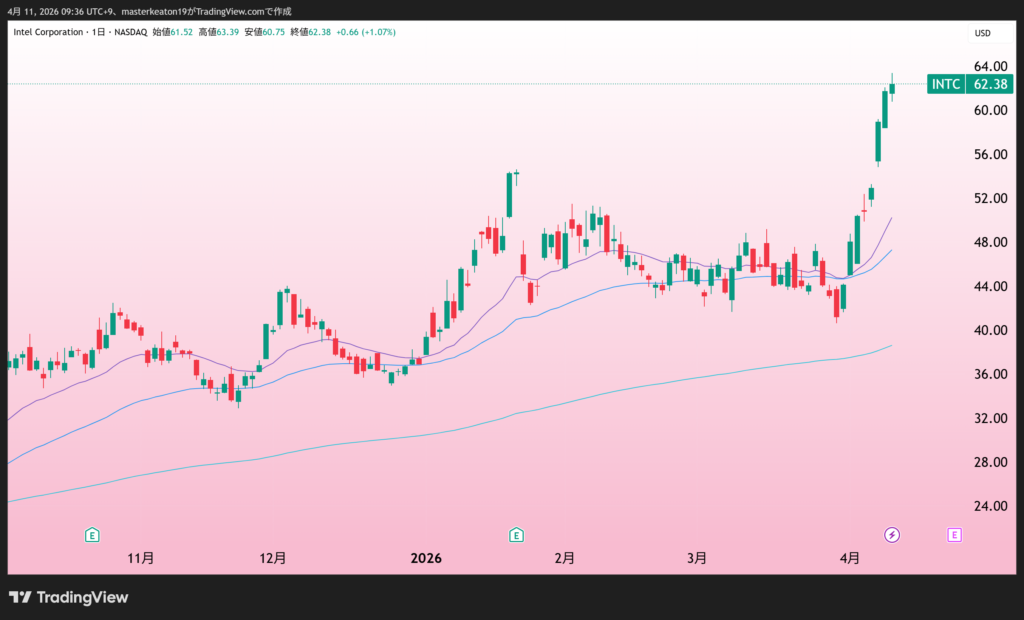Click the earnings marker near 11月

[92, 535]
